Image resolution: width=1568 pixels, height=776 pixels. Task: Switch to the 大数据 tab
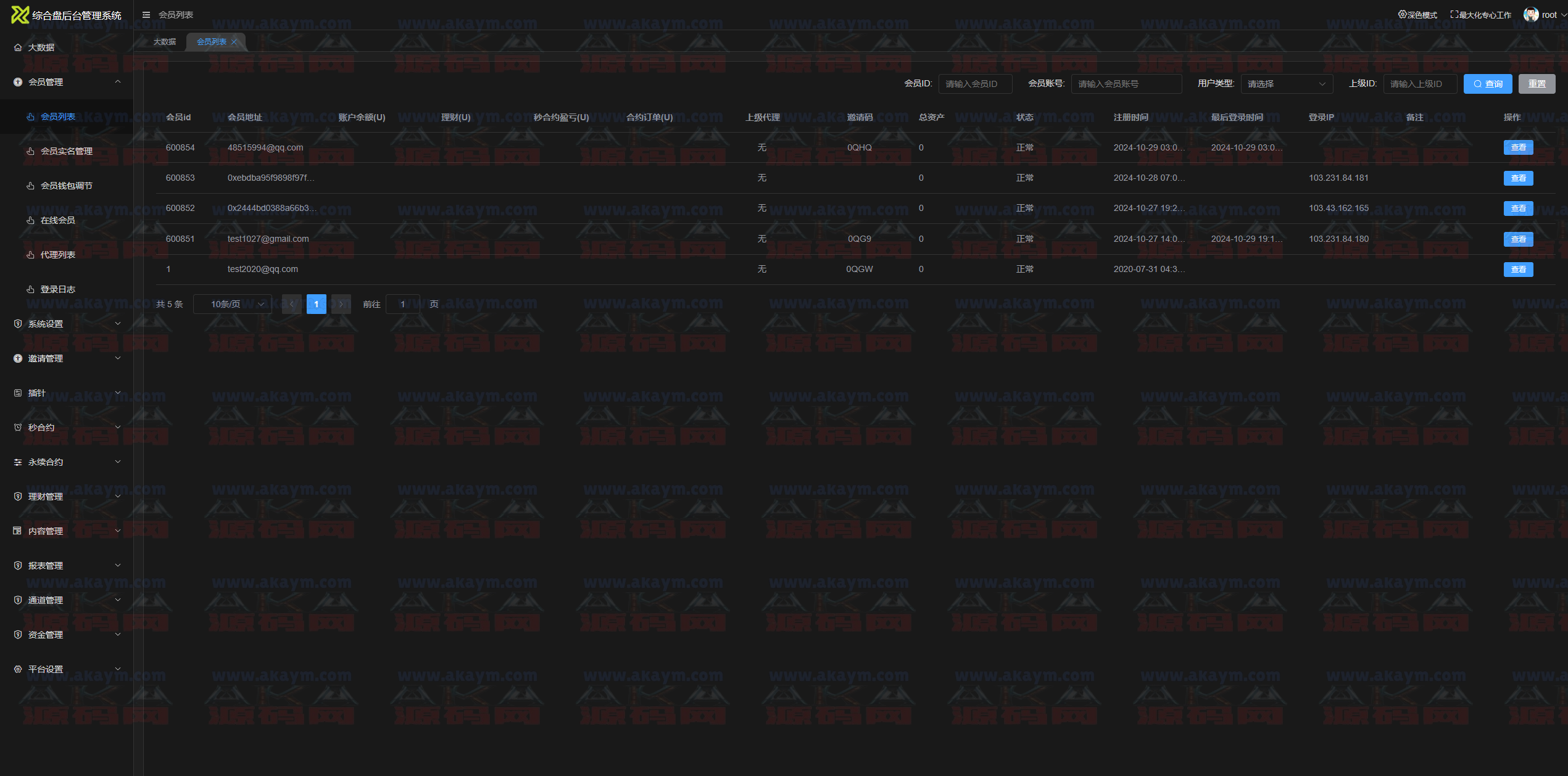coord(165,42)
